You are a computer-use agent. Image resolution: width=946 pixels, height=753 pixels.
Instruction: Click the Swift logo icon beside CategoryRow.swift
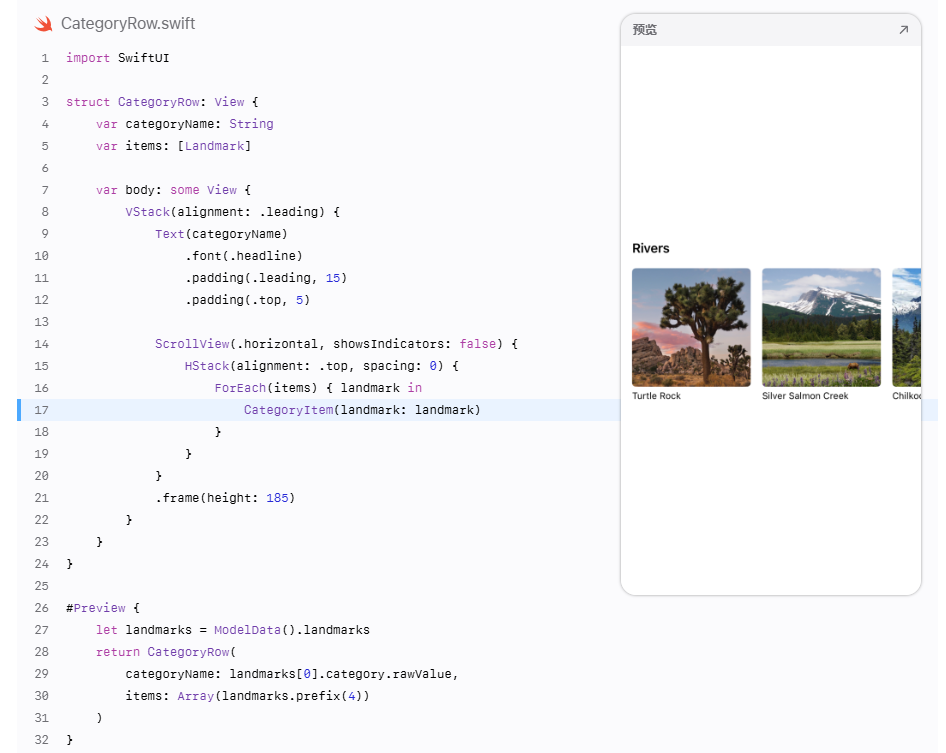click(x=43, y=24)
